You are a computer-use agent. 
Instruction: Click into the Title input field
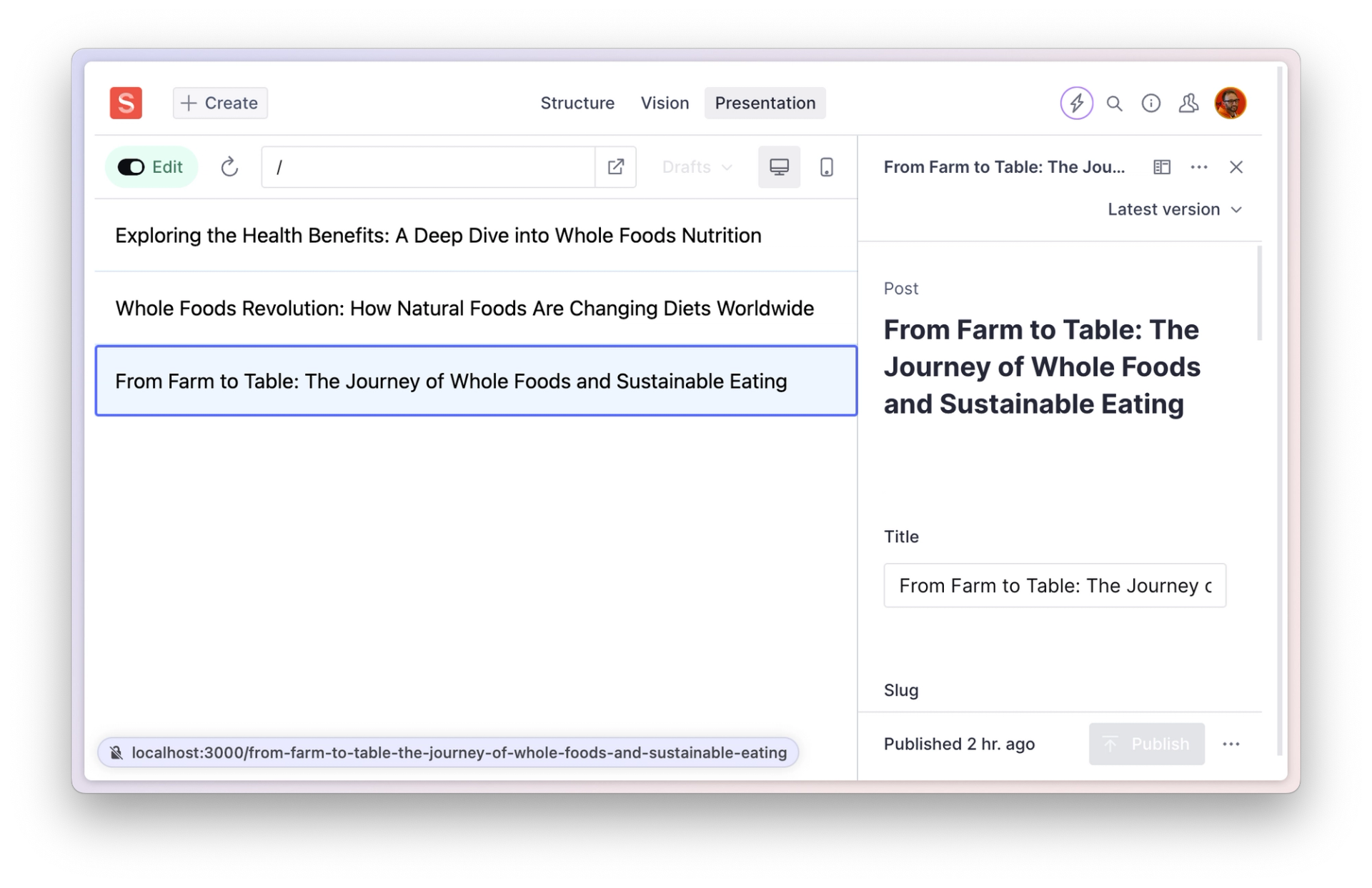point(1054,586)
